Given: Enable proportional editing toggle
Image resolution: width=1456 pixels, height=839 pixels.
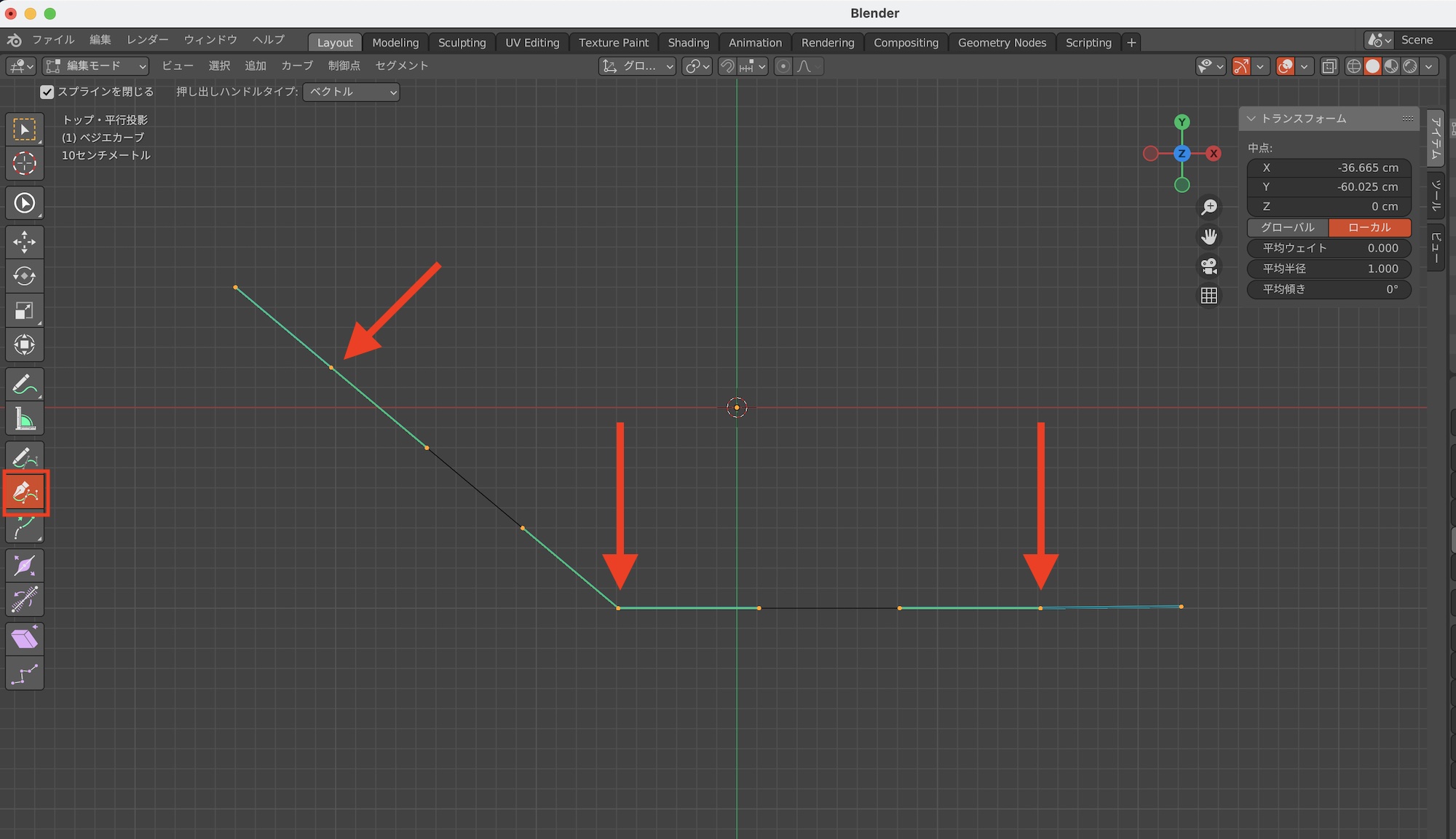Looking at the screenshot, I should (x=783, y=66).
